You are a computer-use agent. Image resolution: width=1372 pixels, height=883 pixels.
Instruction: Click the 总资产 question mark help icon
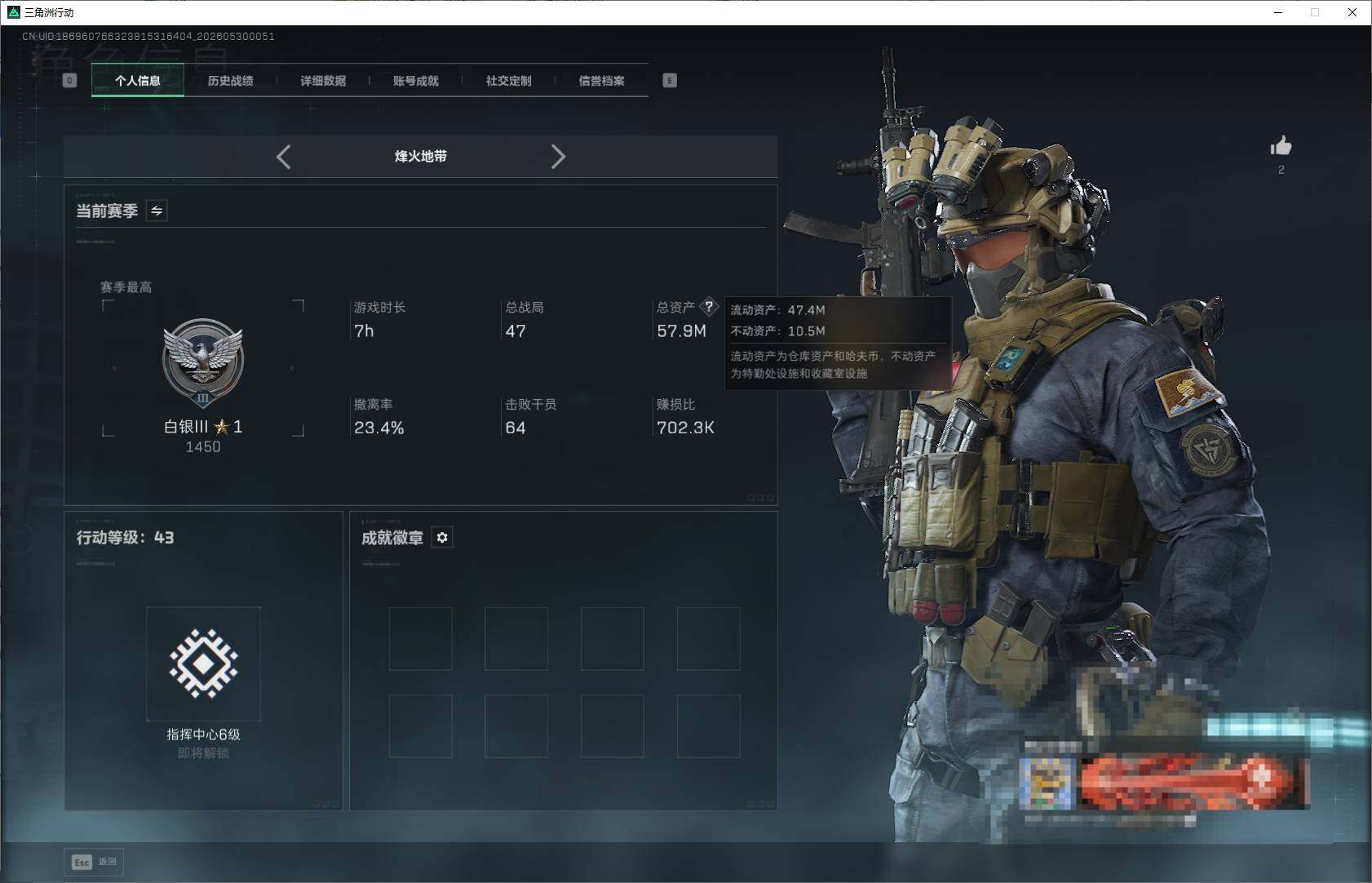pos(709,307)
